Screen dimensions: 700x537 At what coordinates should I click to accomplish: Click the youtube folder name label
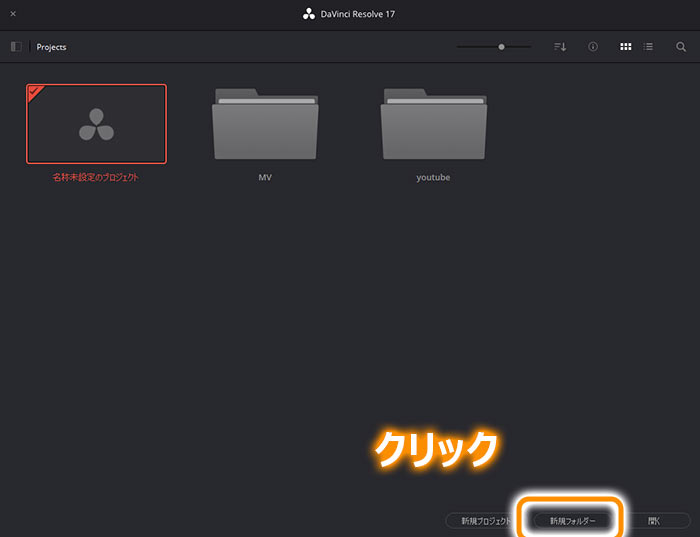pos(433,177)
